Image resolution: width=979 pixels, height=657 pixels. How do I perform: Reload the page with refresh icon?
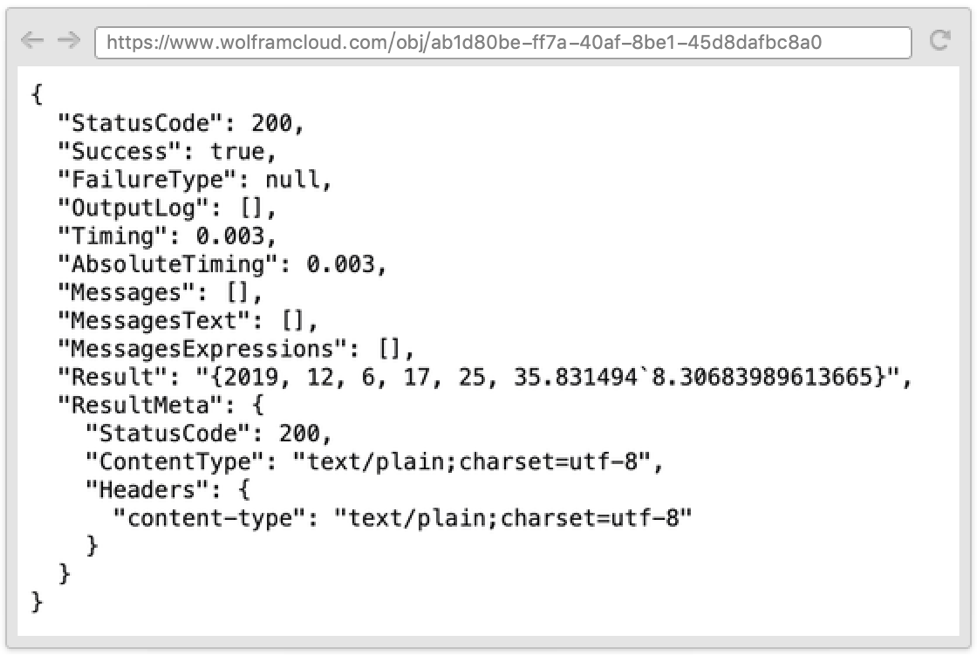(x=940, y=41)
